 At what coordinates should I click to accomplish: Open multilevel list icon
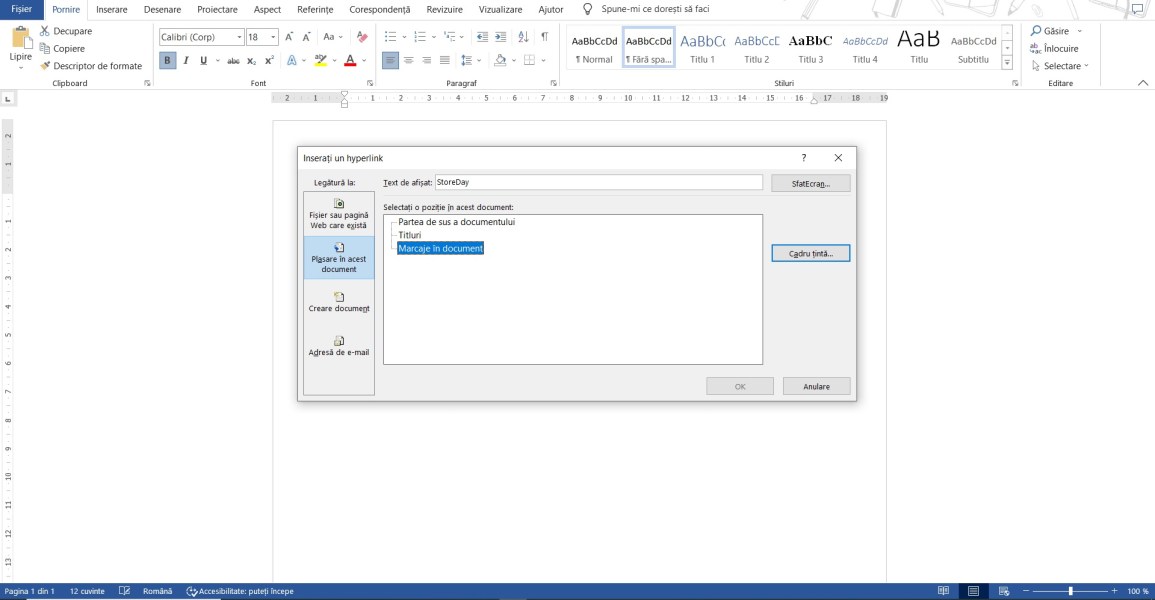pos(449,37)
